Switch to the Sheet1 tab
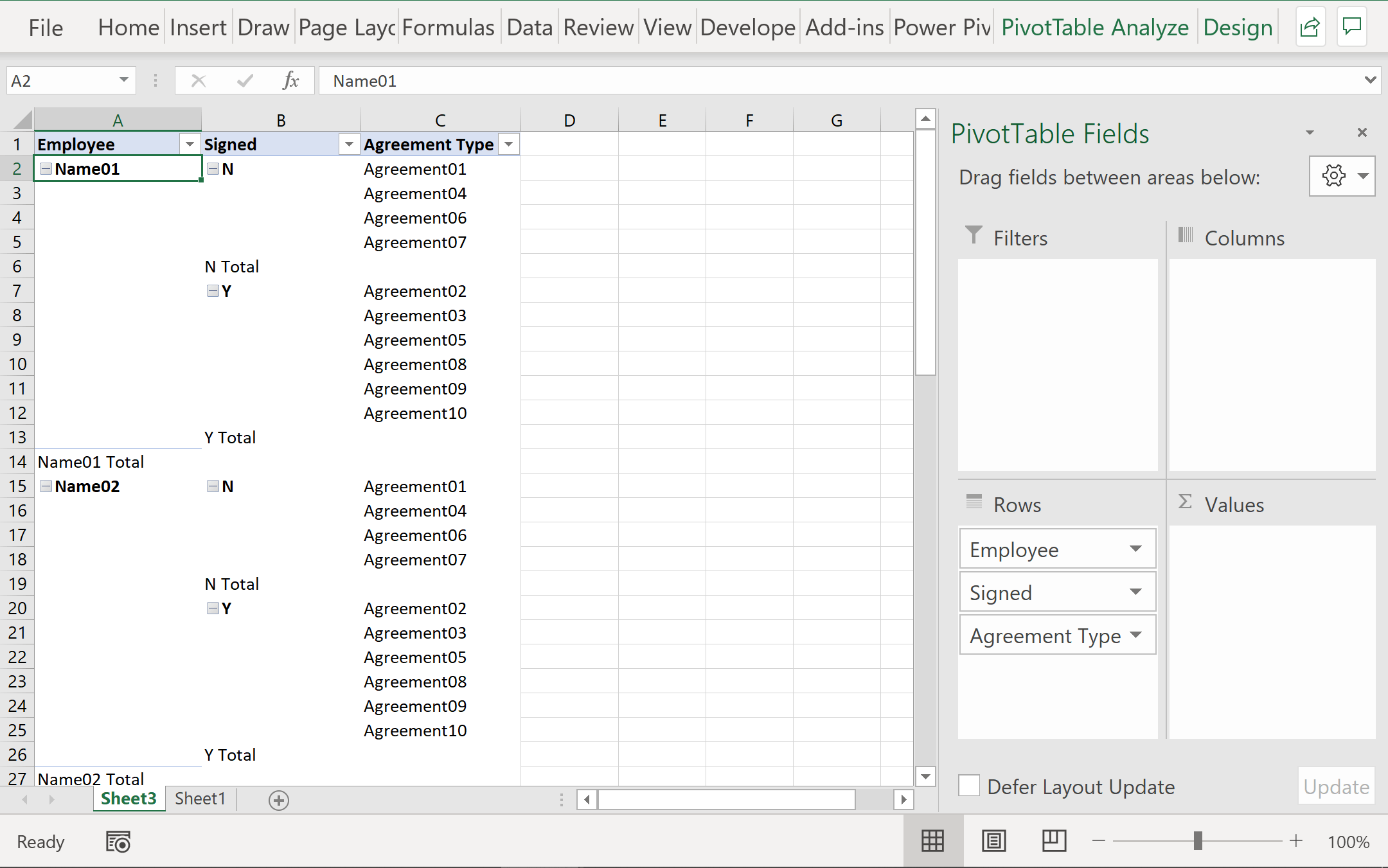The height and width of the screenshot is (868, 1388). [x=200, y=799]
